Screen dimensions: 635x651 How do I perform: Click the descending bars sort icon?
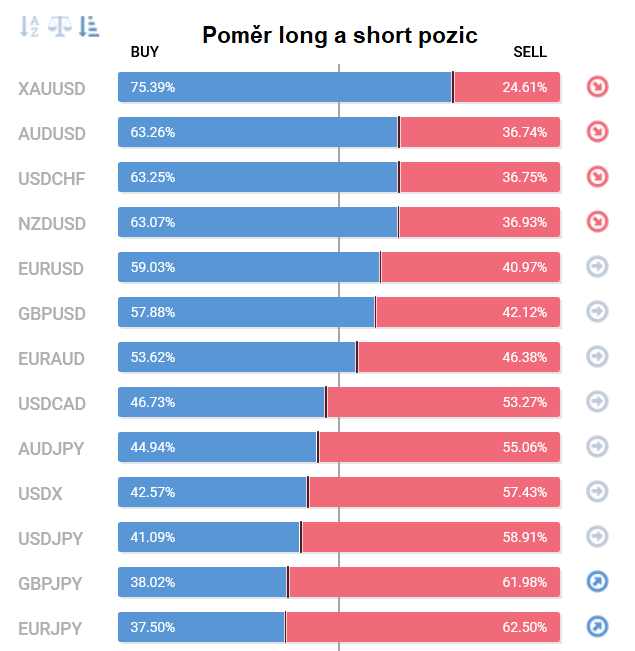89,27
